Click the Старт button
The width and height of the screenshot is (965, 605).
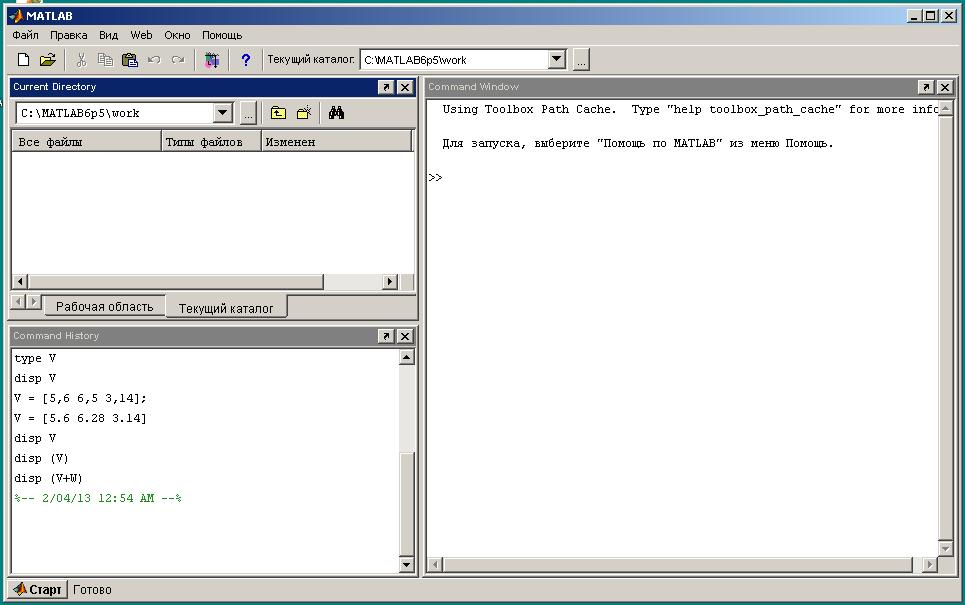click(x=38, y=590)
